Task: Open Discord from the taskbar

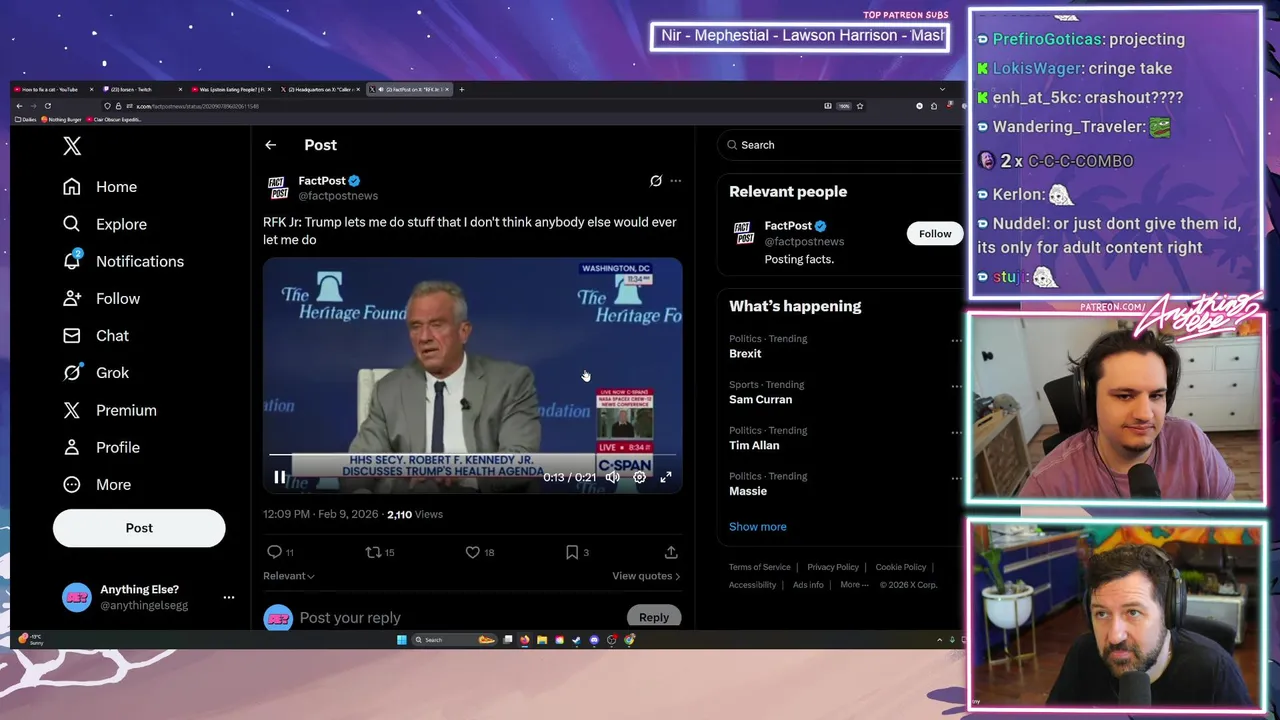Action: tap(594, 640)
